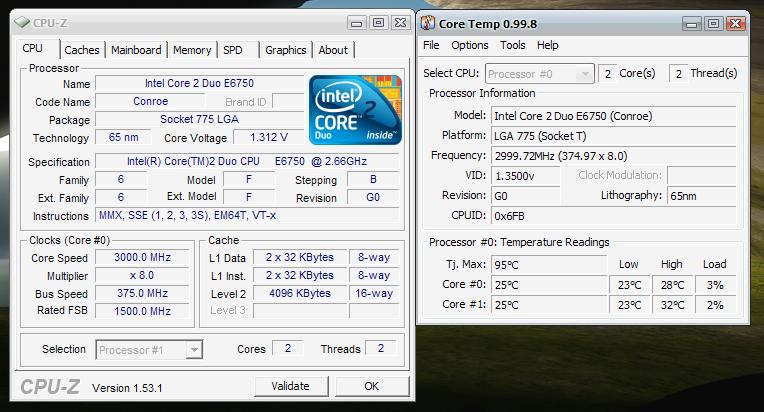Click the Core #1 load value 2%
The height and width of the screenshot is (412, 764).
715,305
